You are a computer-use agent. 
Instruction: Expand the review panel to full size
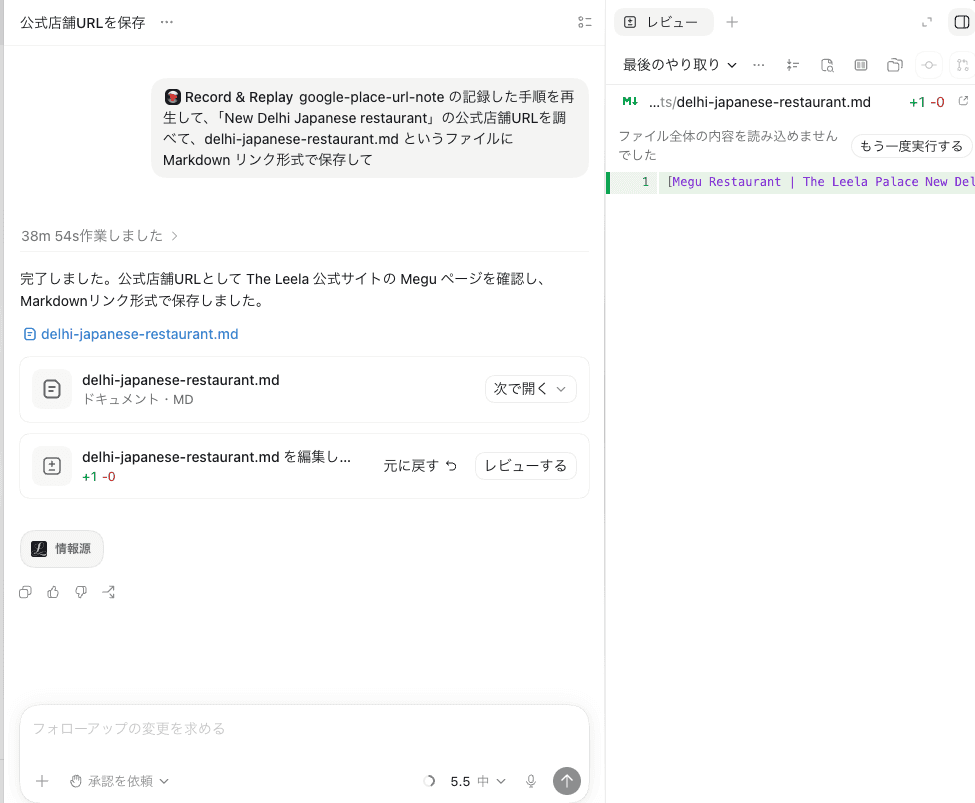926,22
